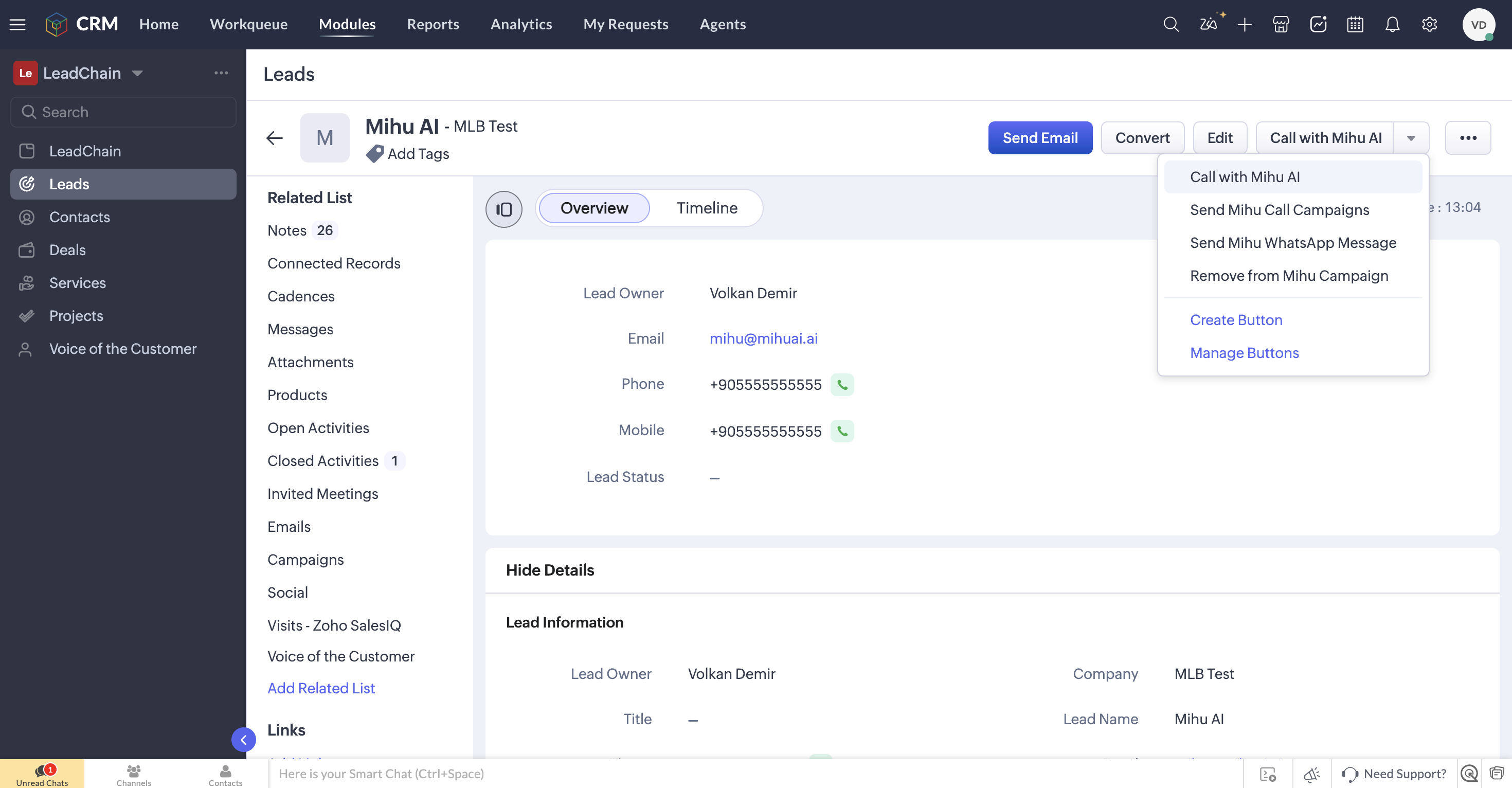Open the notifications bell
Image resolution: width=1512 pixels, height=788 pixels.
click(x=1392, y=24)
